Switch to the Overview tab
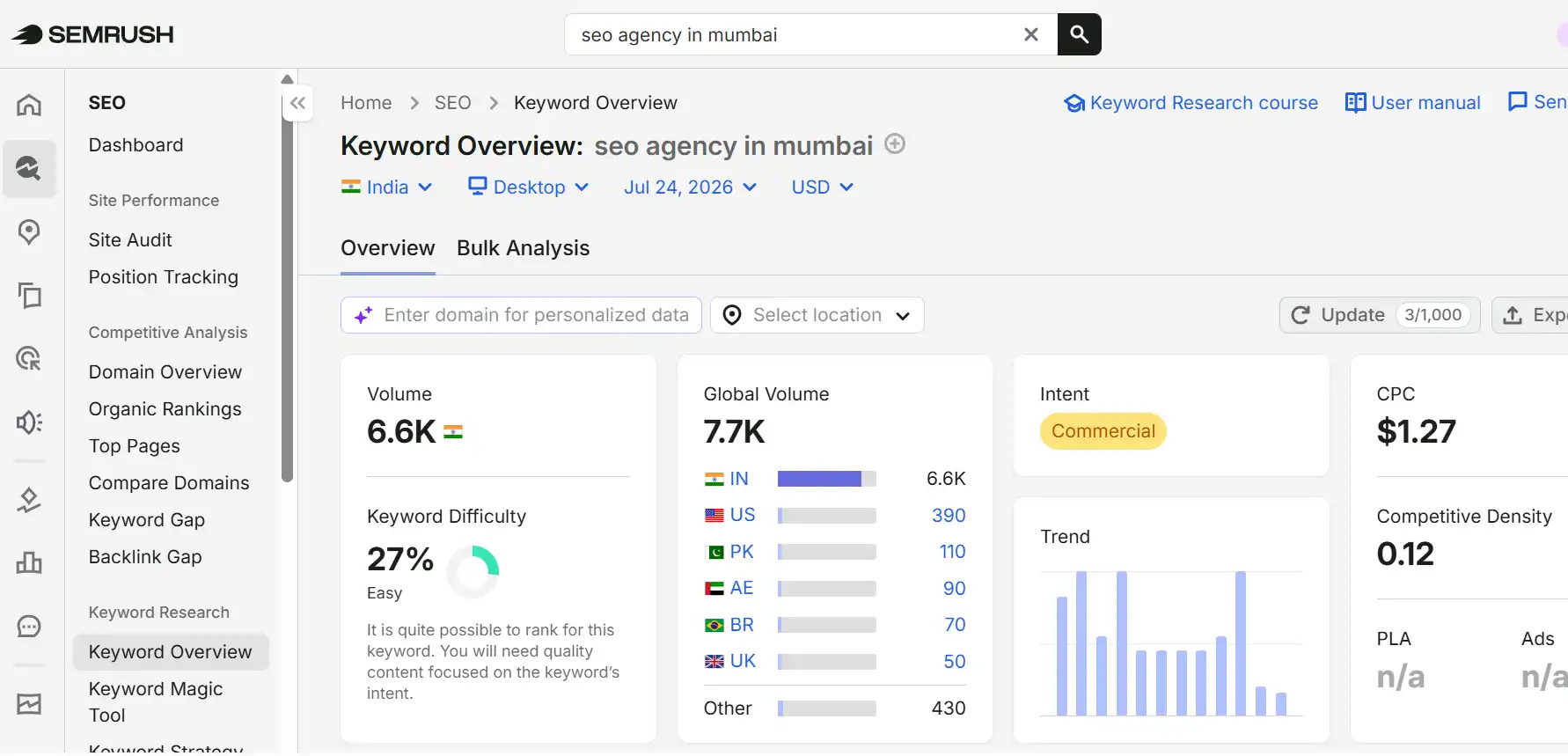The height and width of the screenshot is (756, 1568). tap(388, 248)
